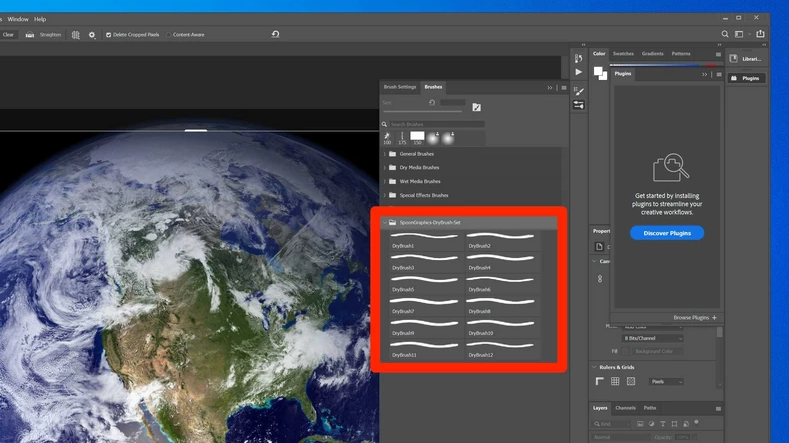Open the Actions play icon
This screenshot has height=443, width=789.
click(579, 72)
